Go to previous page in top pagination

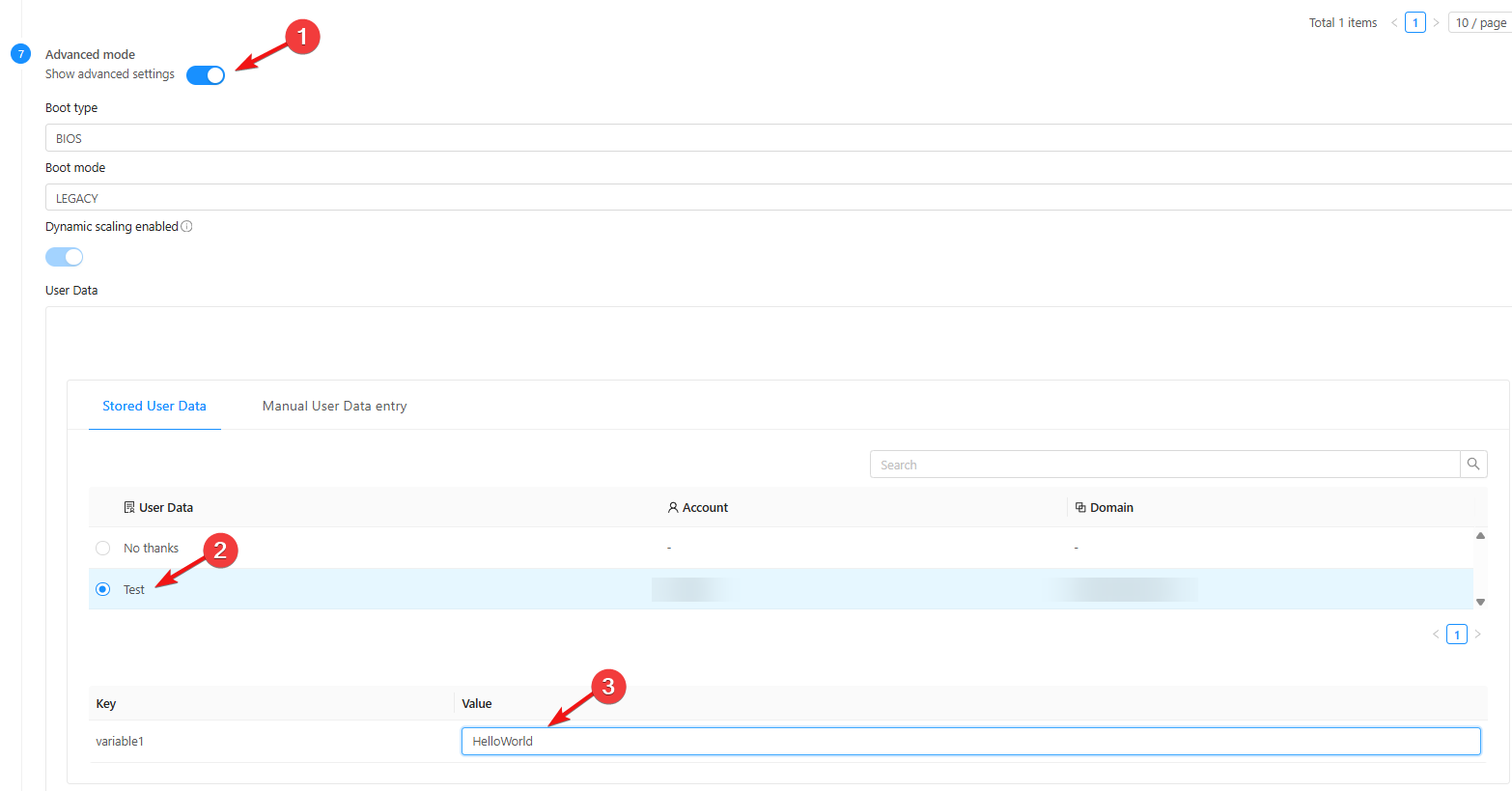pyautogui.click(x=1394, y=23)
